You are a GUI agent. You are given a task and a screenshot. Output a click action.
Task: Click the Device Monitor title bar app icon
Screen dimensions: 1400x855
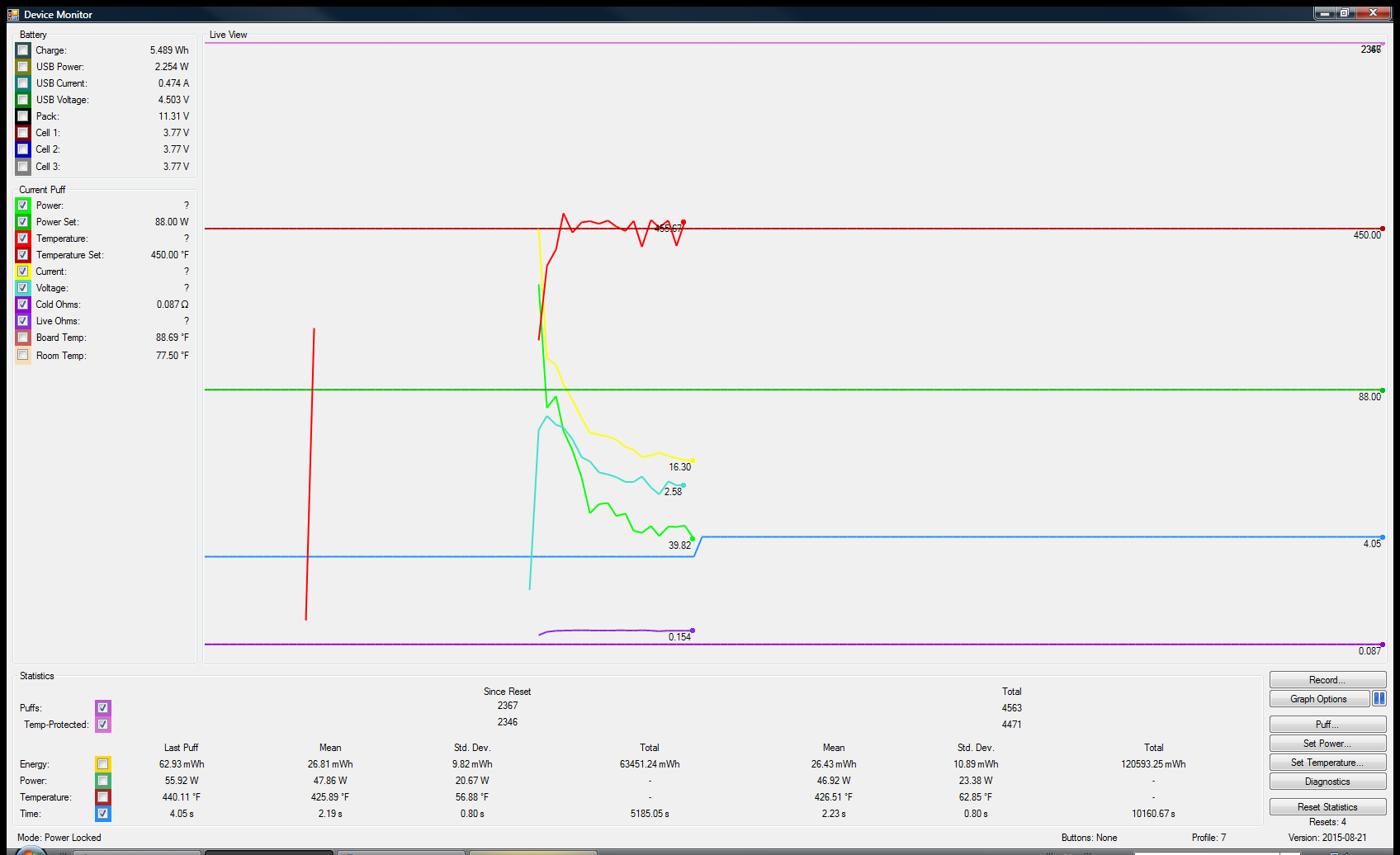[12, 14]
